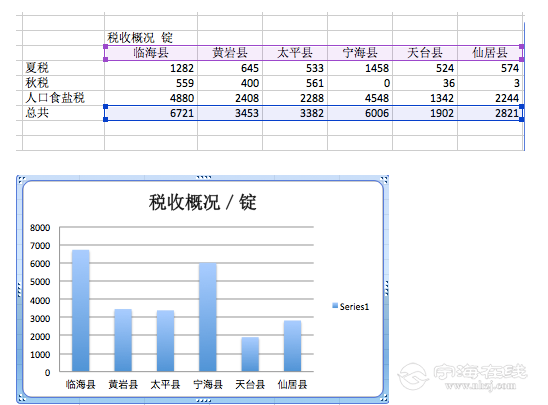Select the 天台县 chart bar
548x405 pixels.
250,354
